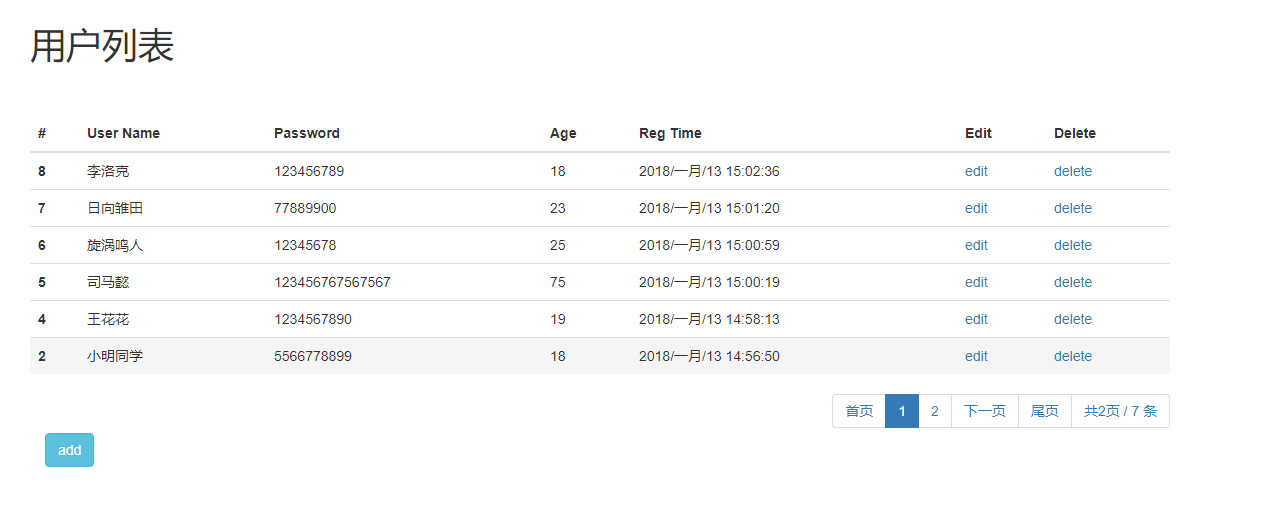Delete user 司马懿

pos(1072,282)
